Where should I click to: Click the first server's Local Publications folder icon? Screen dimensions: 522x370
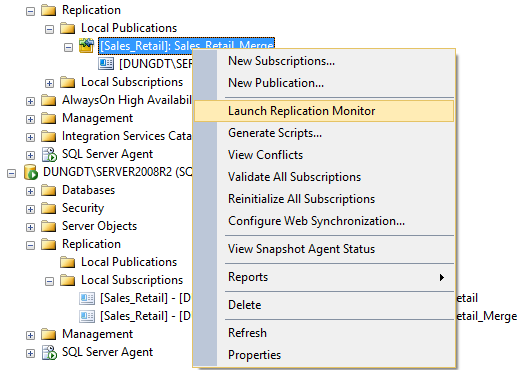click(68, 28)
